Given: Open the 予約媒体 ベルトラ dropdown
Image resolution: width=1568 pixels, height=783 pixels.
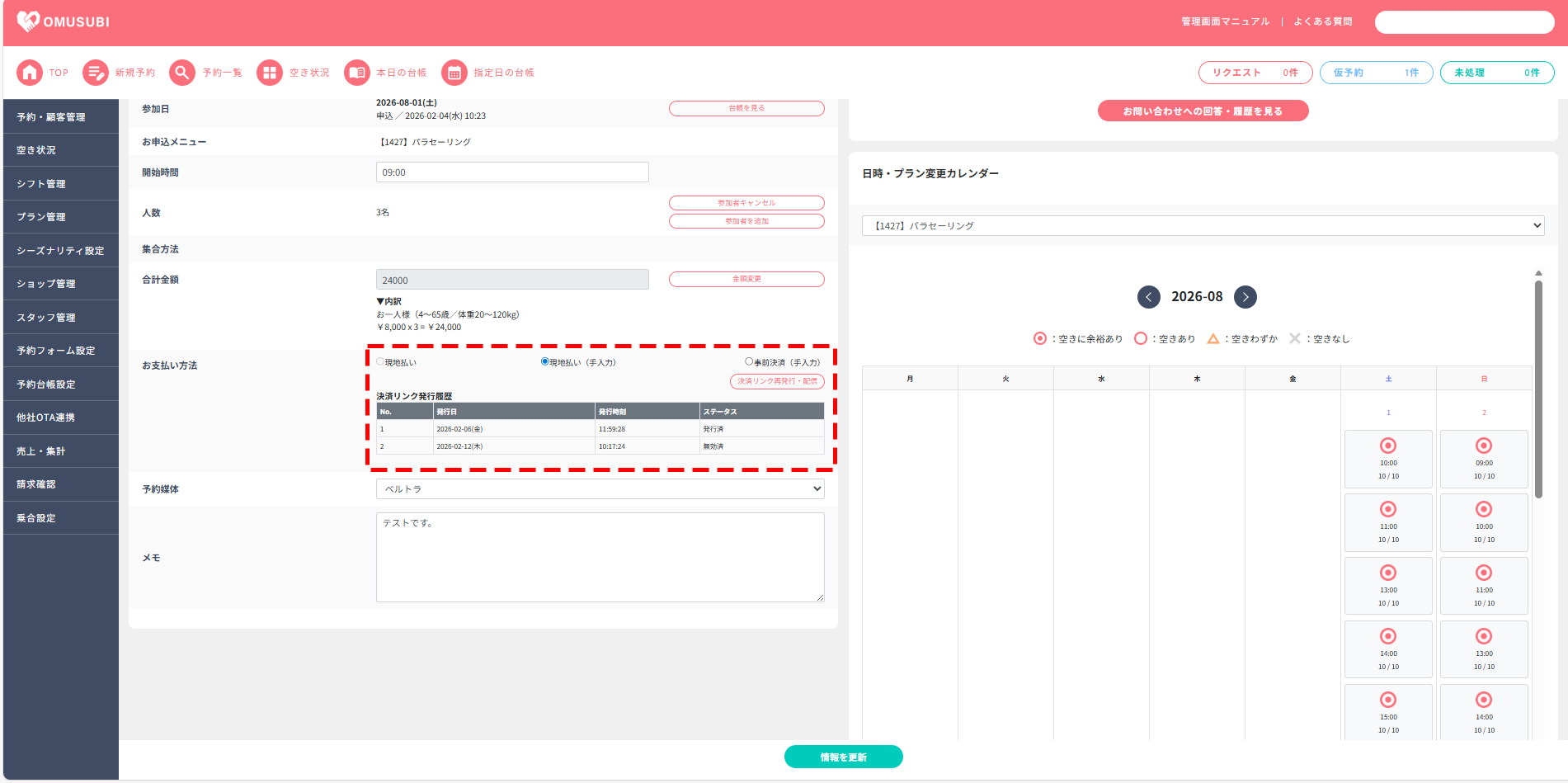Looking at the screenshot, I should click(600, 489).
